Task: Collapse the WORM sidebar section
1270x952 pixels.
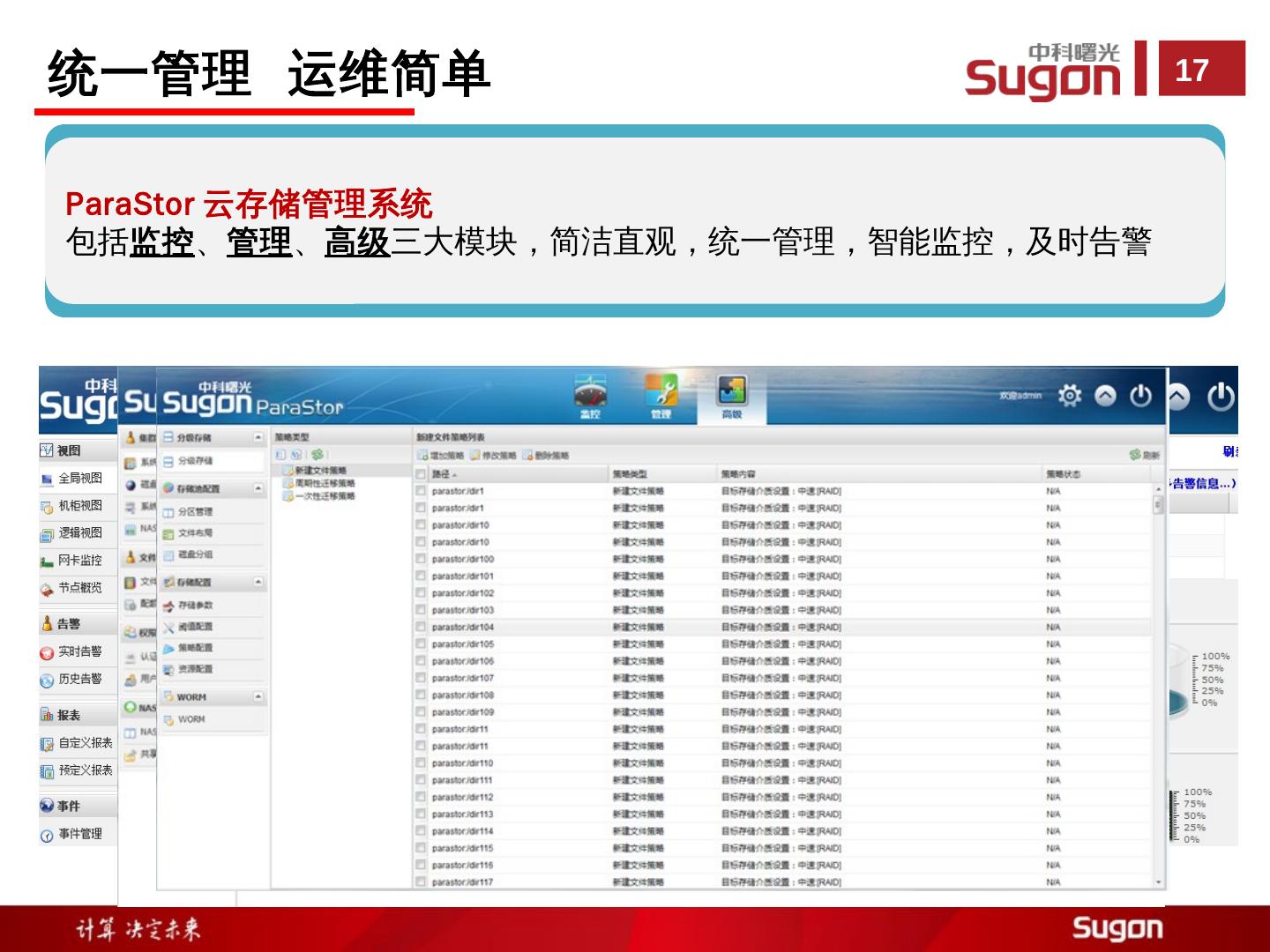Action: pyautogui.click(x=258, y=696)
